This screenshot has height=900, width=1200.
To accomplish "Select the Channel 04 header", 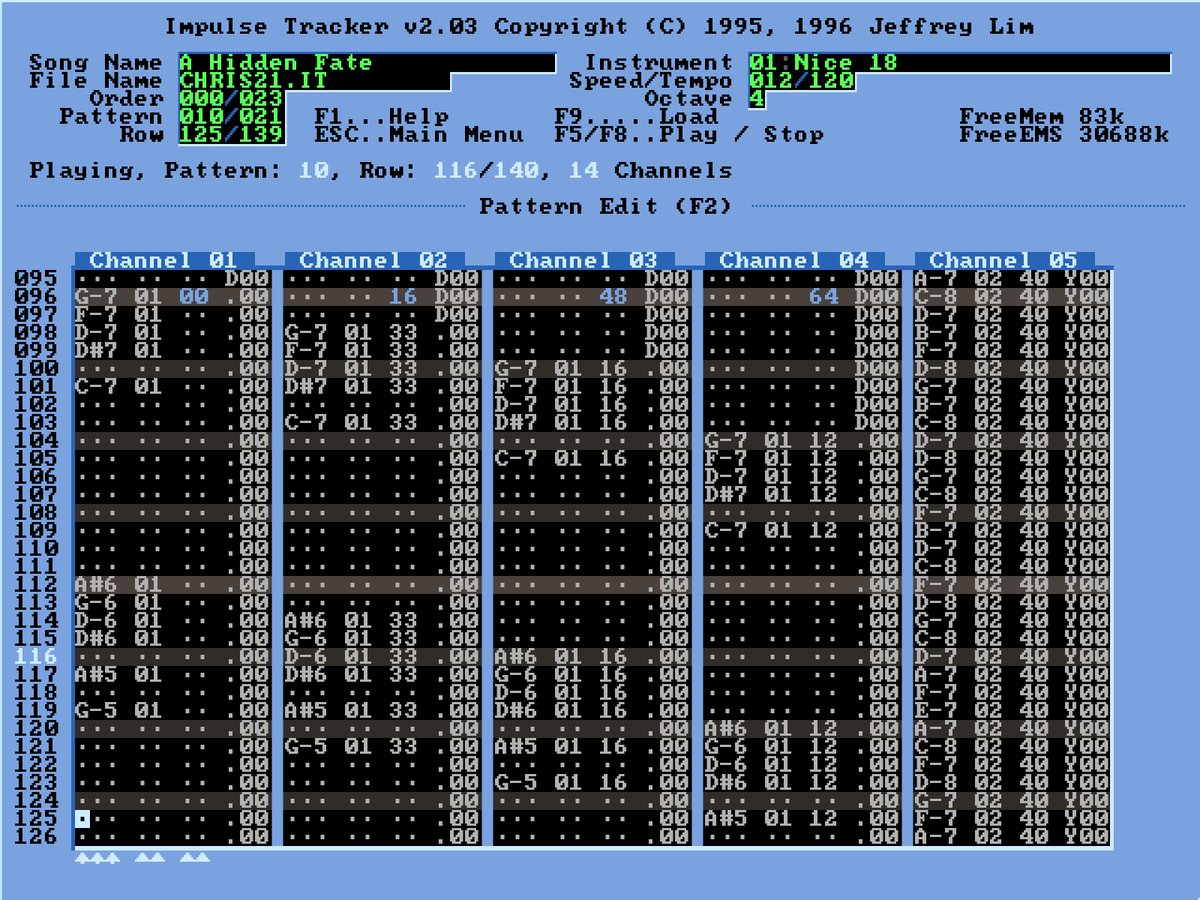I will (x=794, y=260).
